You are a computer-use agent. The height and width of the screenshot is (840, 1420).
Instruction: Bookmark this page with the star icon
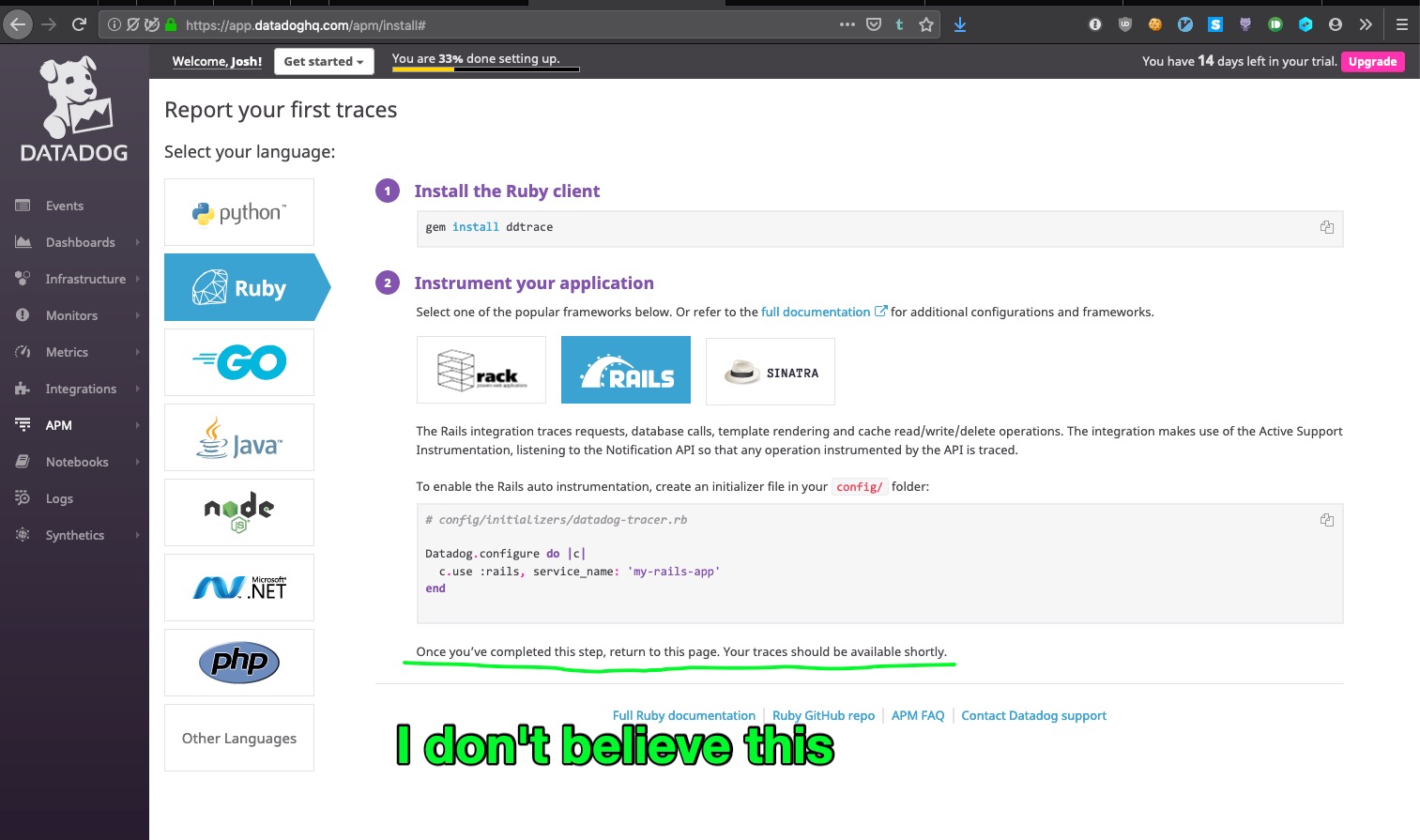pyautogui.click(x=926, y=25)
